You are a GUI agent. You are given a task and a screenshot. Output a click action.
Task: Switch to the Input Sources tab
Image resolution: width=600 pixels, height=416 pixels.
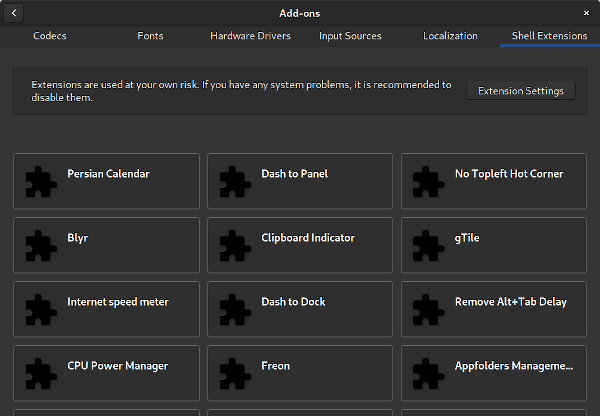[x=350, y=36]
